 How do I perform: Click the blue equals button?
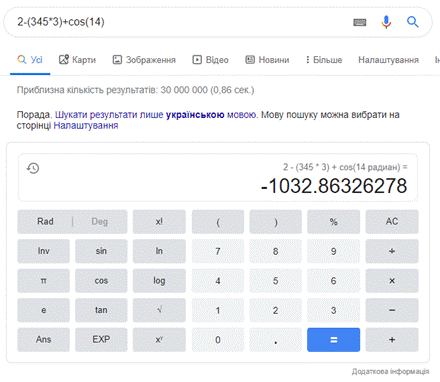[333, 340]
